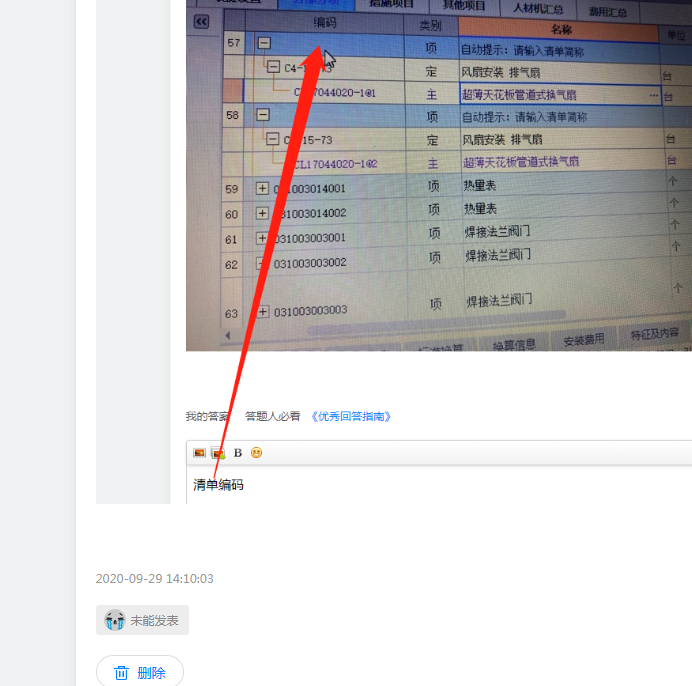Open the 费用汇总 tab
Image resolution: width=692 pixels, height=686 pixels.
[x=607, y=11]
